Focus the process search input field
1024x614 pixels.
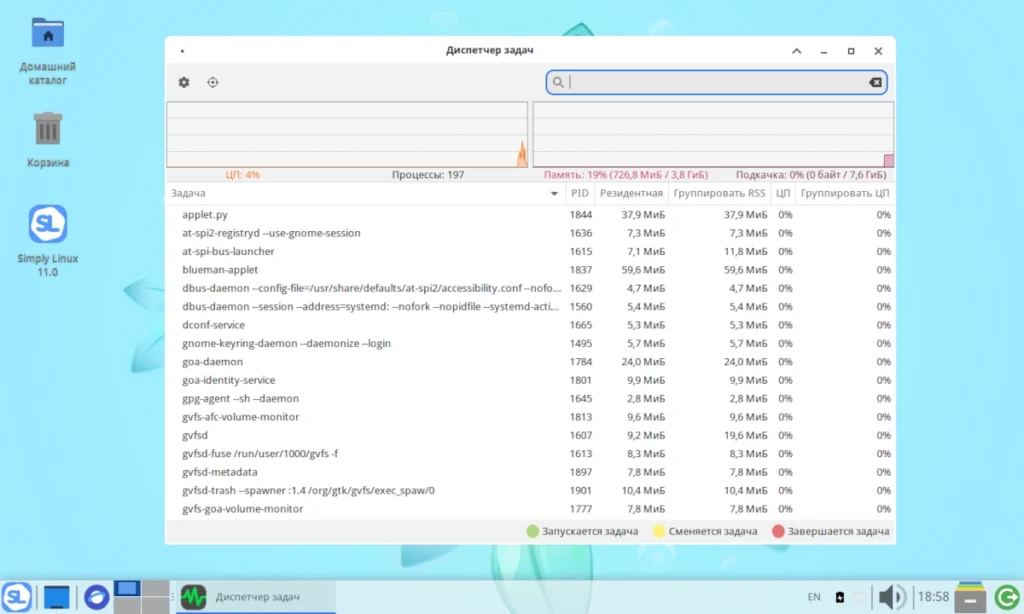[x=716, y=82]
